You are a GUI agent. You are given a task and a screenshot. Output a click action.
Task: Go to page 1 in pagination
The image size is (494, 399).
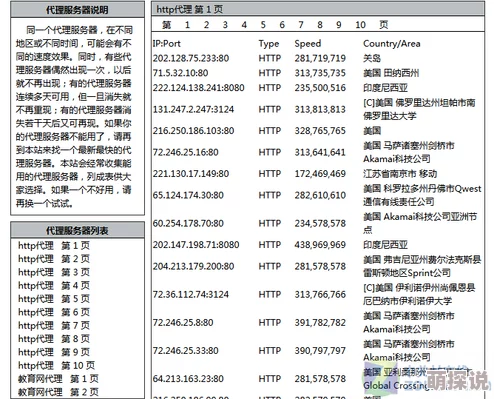pos(187,25)
